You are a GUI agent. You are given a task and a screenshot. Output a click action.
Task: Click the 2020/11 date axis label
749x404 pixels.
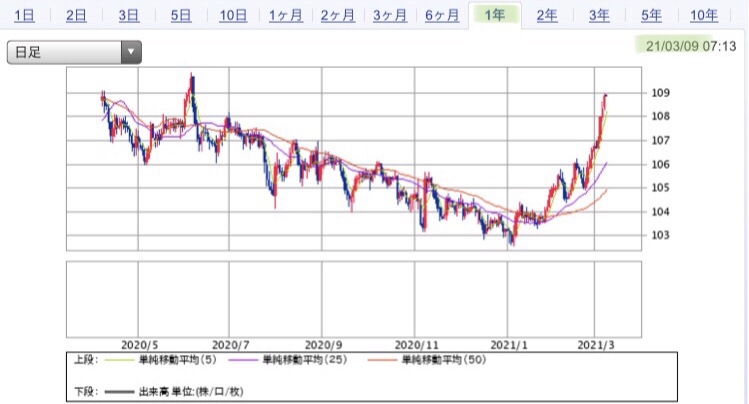click(x=417, y=345)
